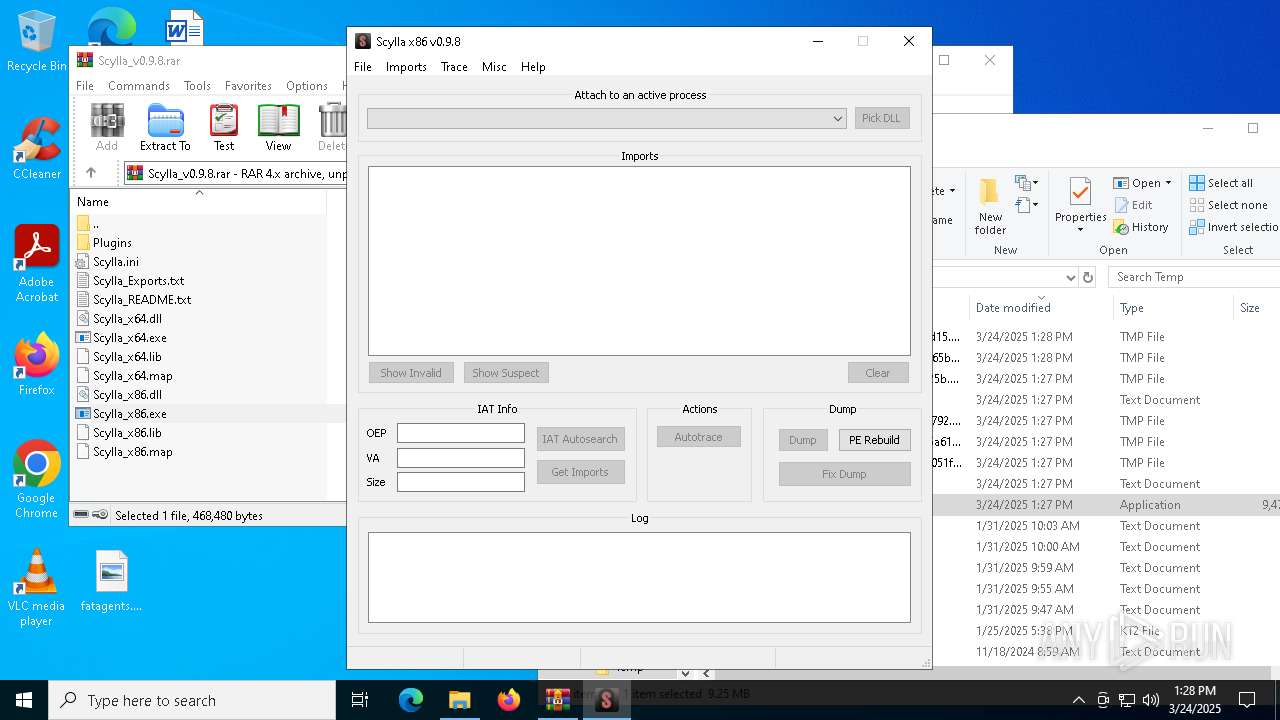Click the PE Rebuild button

[874, 440]
